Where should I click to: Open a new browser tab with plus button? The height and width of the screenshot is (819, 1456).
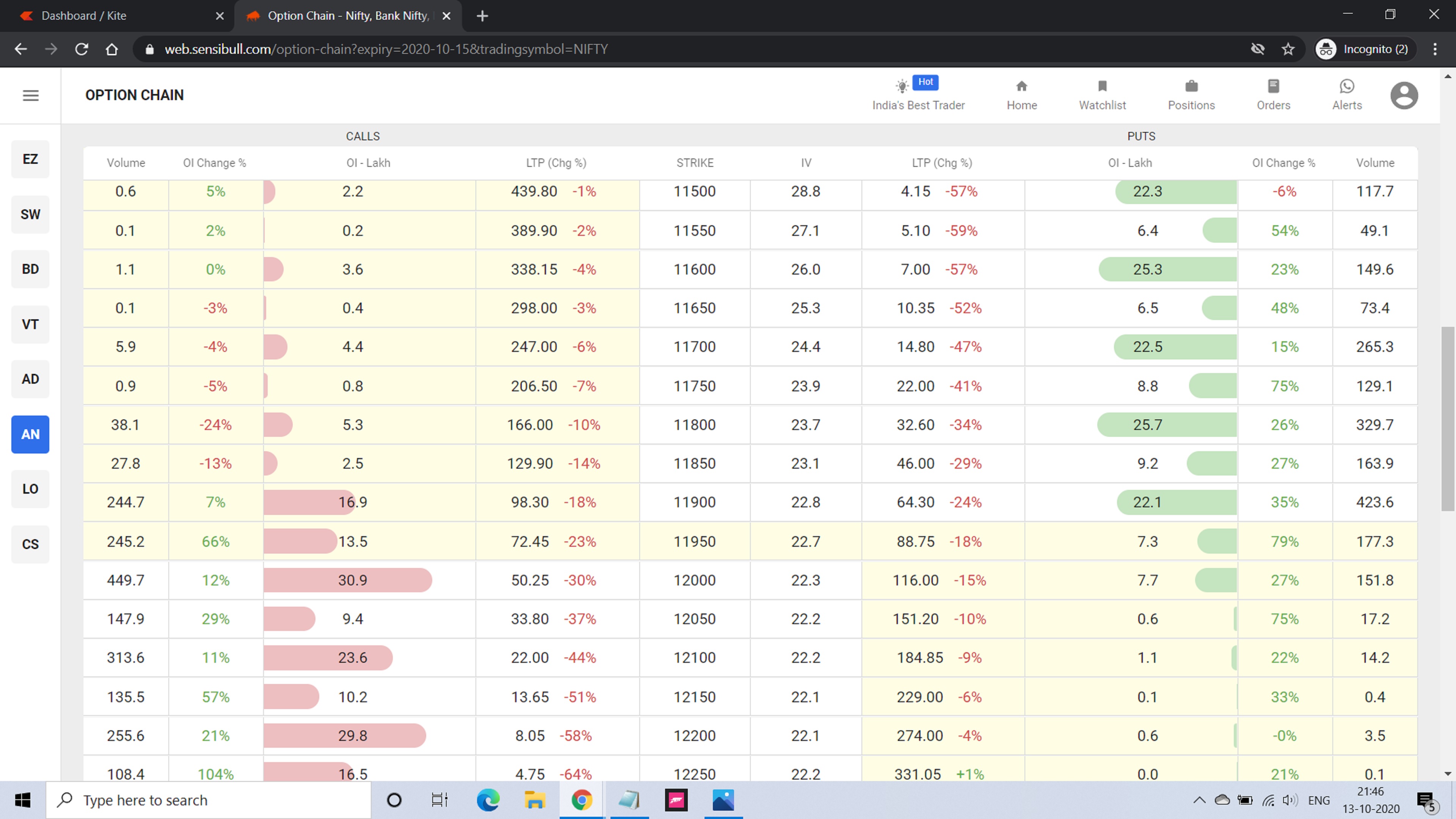pyautogui.click(x=482, y=16)
